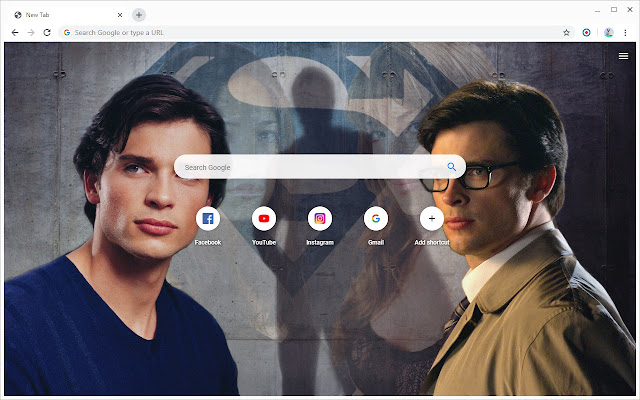The image size is (640, 400).
Task: Maximize the browser window
Action: coord(614,9)
